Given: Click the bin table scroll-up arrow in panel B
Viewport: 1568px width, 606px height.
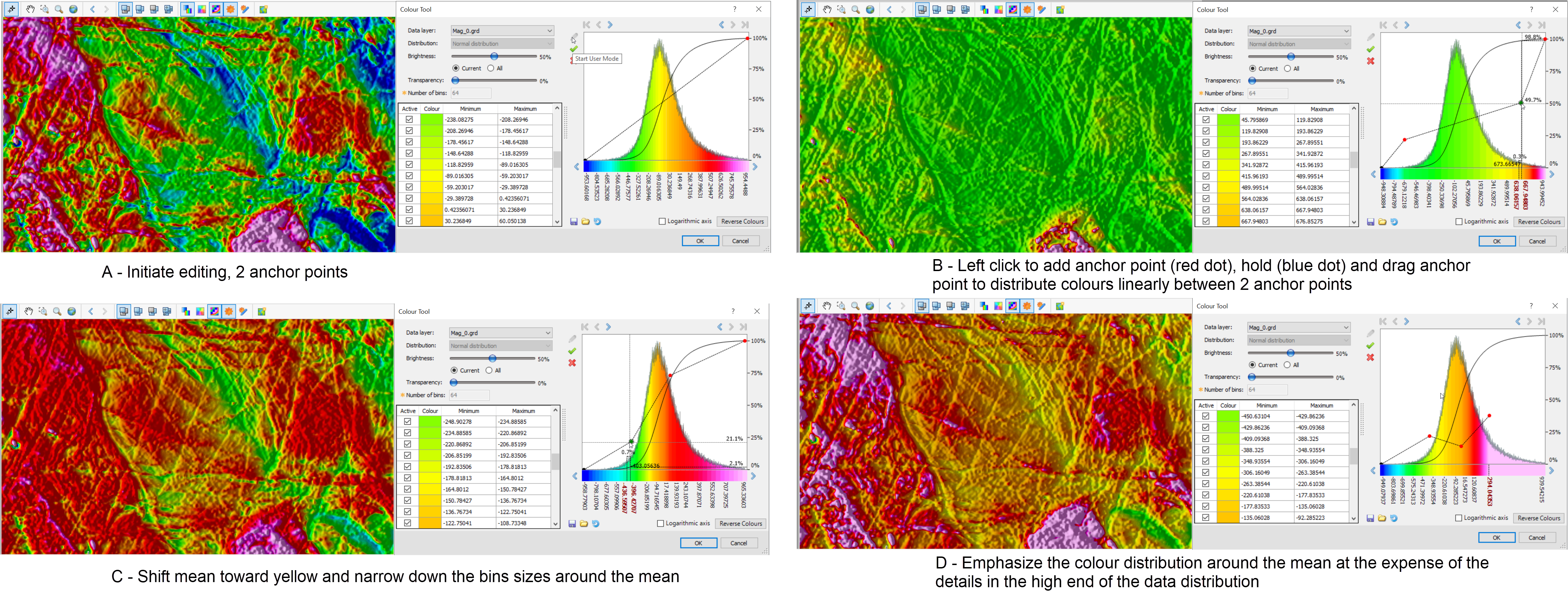Looking at the screenshot, I should [1354, 109].
